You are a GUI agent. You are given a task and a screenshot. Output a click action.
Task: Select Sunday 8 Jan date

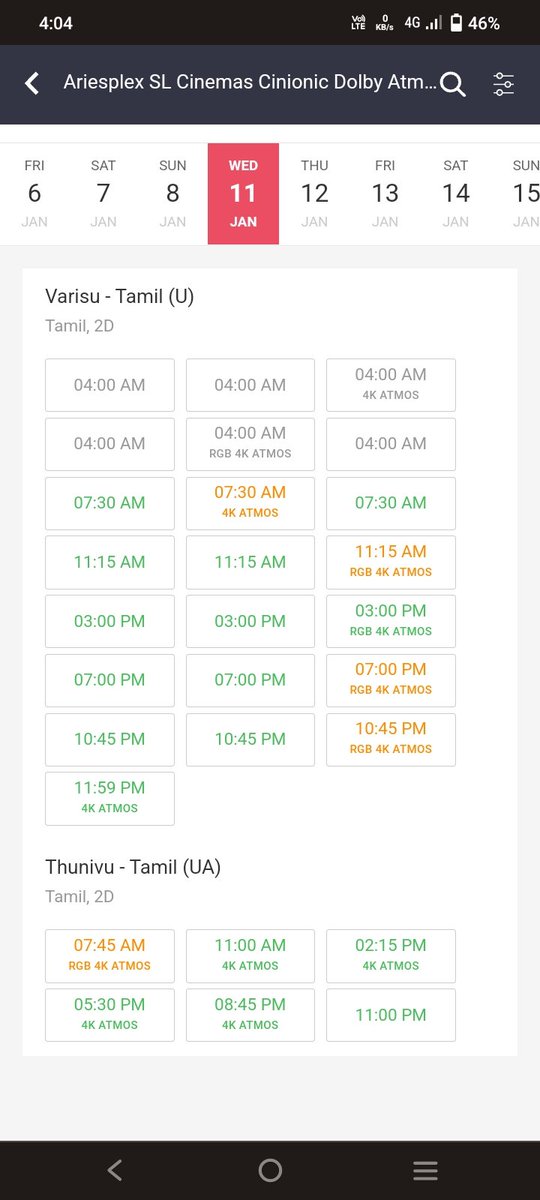pyautogui.click(x=173, y=193)
